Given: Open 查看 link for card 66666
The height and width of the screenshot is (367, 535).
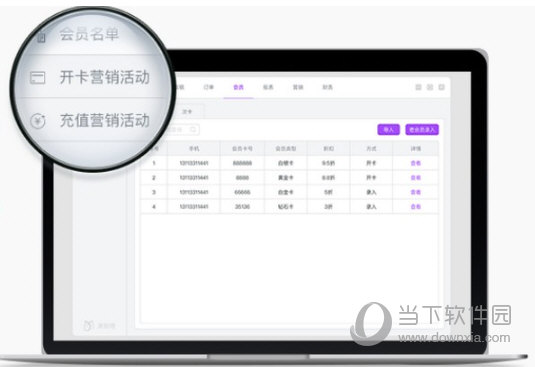Looking at the screenshot, I should (416, 192).
